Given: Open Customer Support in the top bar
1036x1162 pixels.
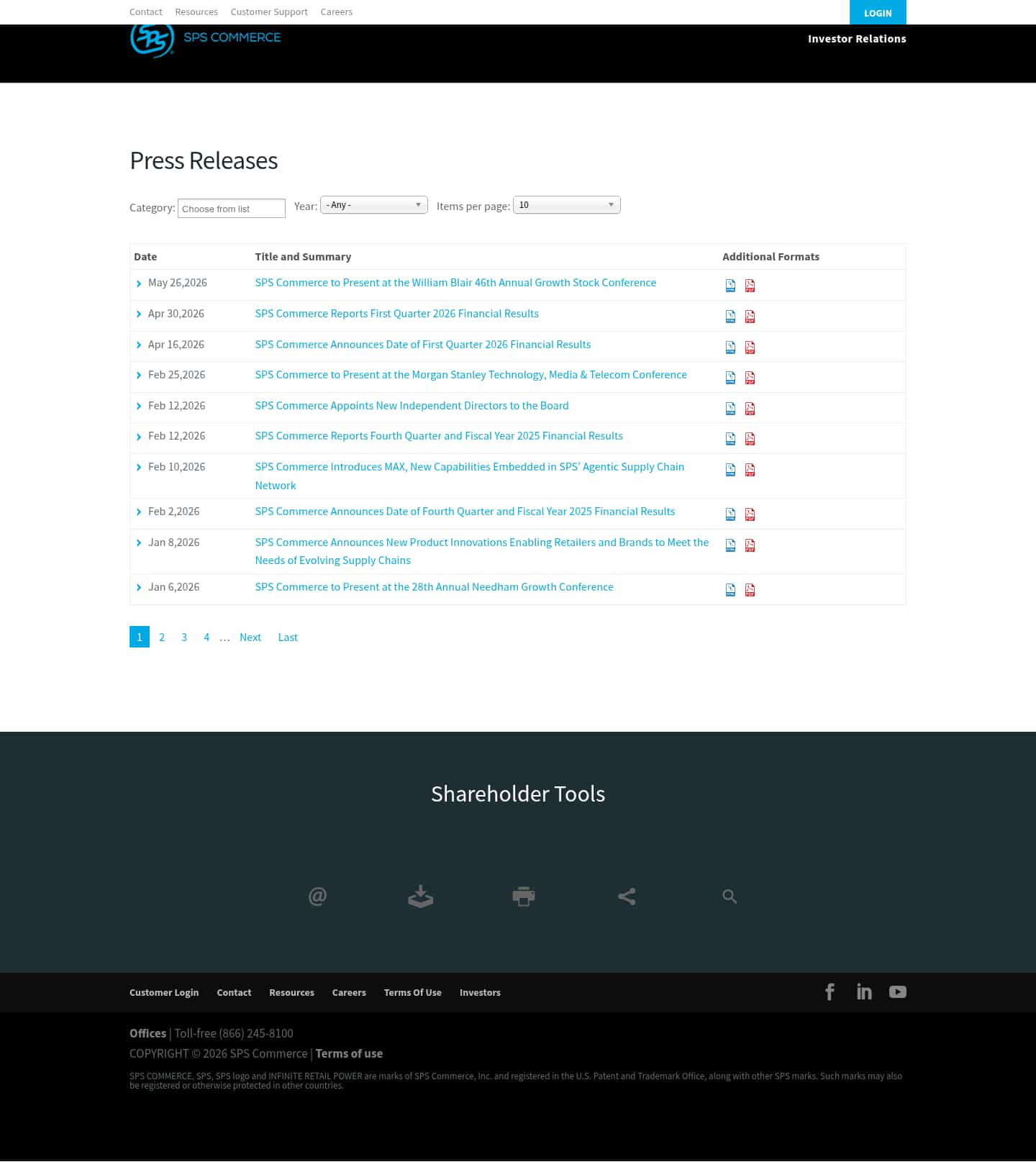Looking at the screenshot, I should coord(269,12).
